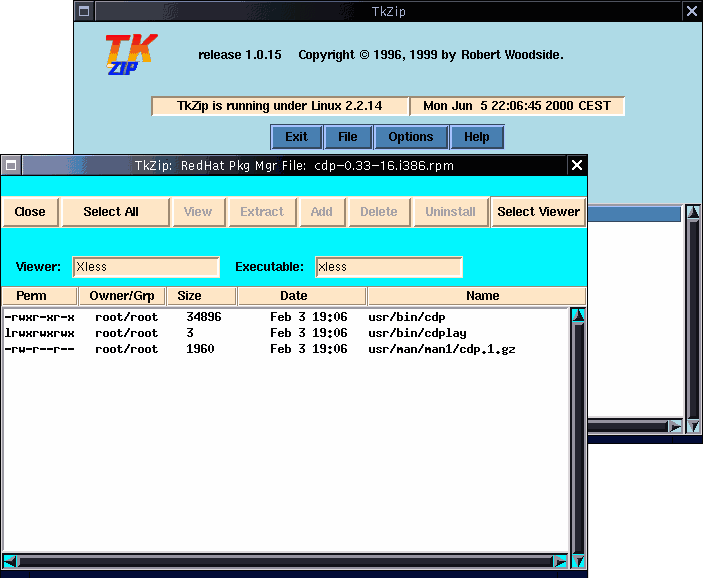
Task: Click the Date column header
Action: click(302, 296)
